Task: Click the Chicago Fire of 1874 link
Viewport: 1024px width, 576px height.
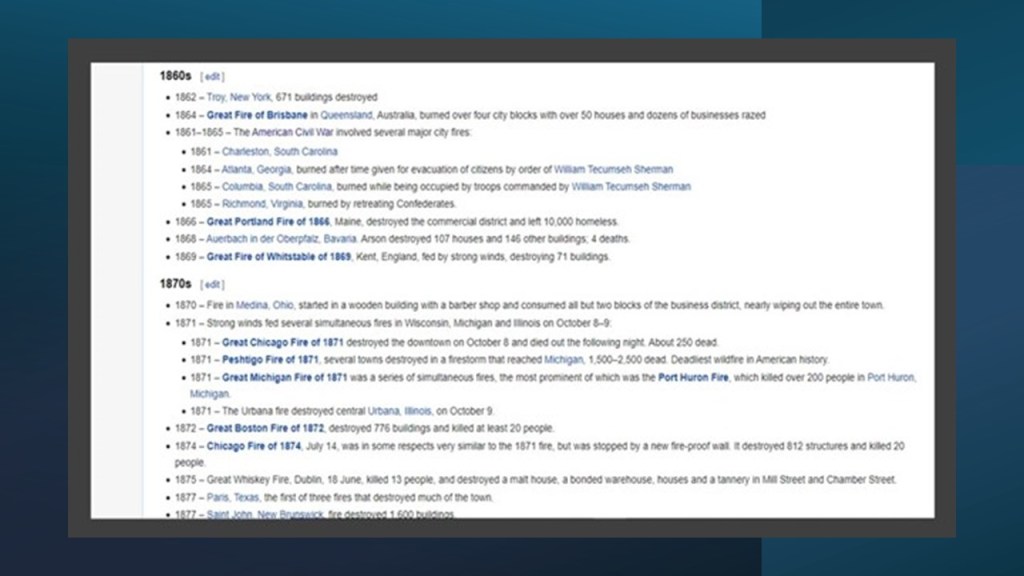Action: 253,445
